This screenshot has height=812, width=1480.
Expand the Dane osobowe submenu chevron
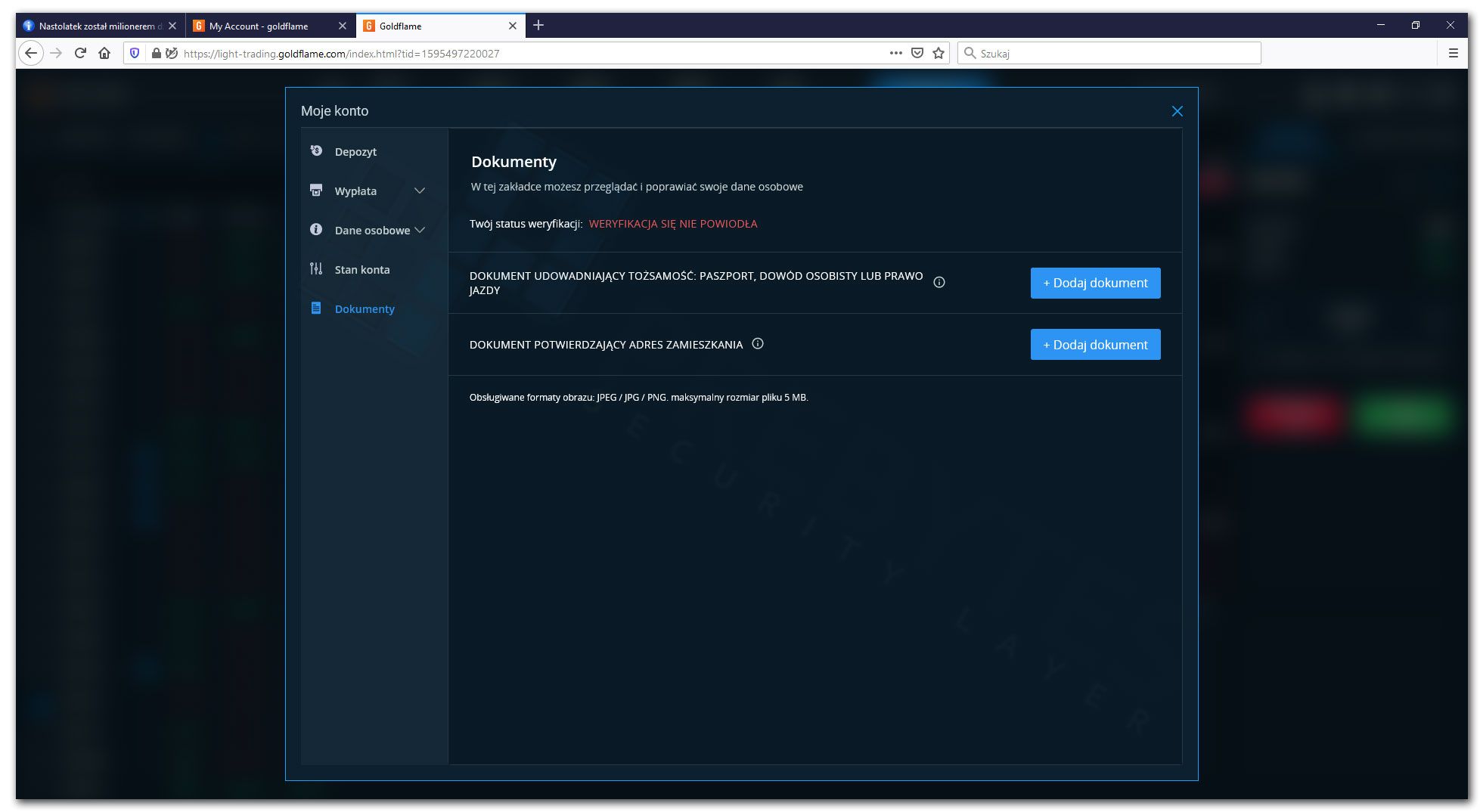tap(420, 230)
